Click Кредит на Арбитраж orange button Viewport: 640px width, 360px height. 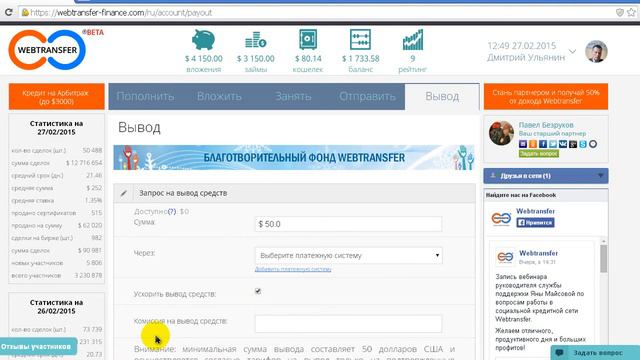(56, 97)
